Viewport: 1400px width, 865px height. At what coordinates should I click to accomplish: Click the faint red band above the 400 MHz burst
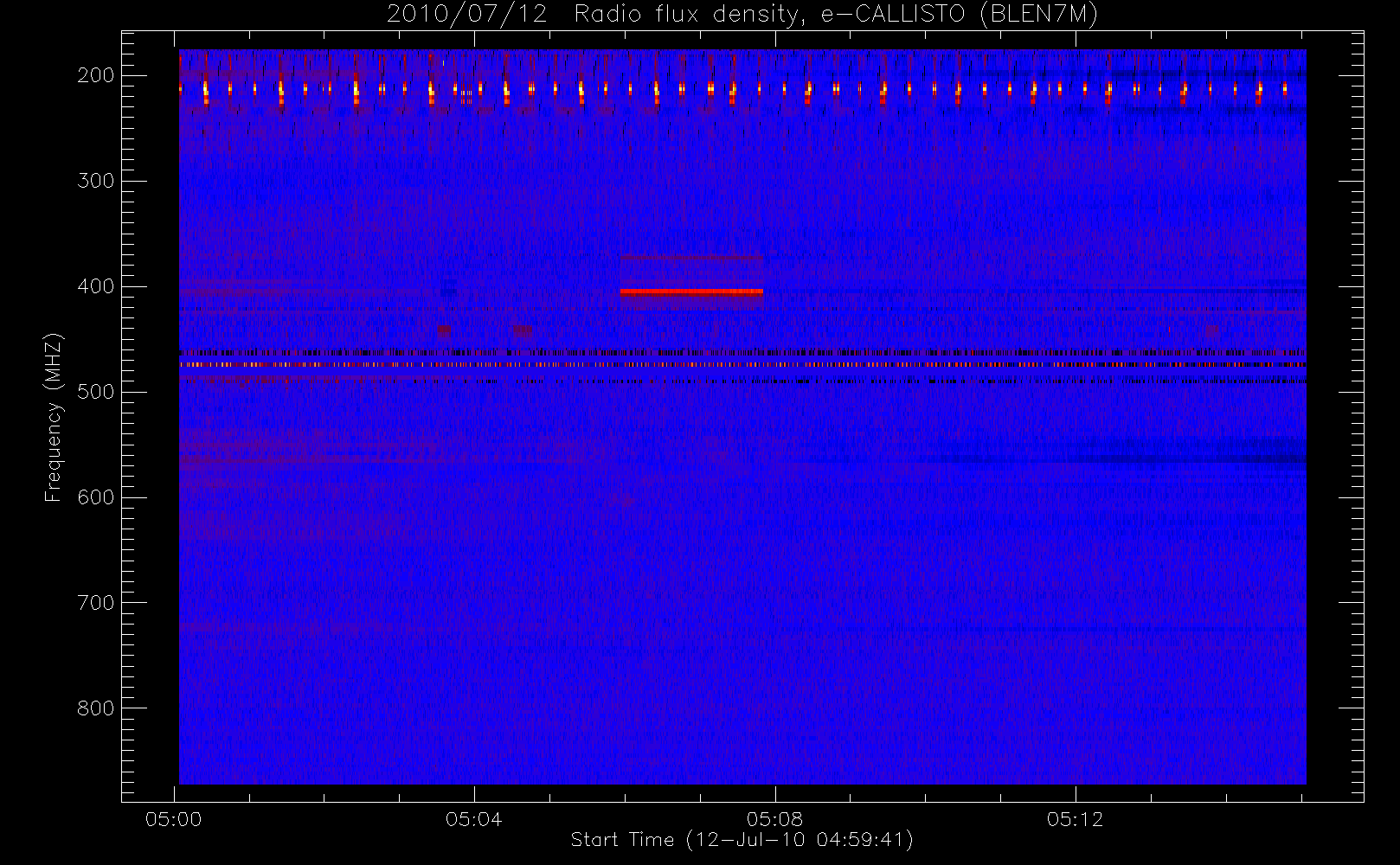[x=691, y=257]
